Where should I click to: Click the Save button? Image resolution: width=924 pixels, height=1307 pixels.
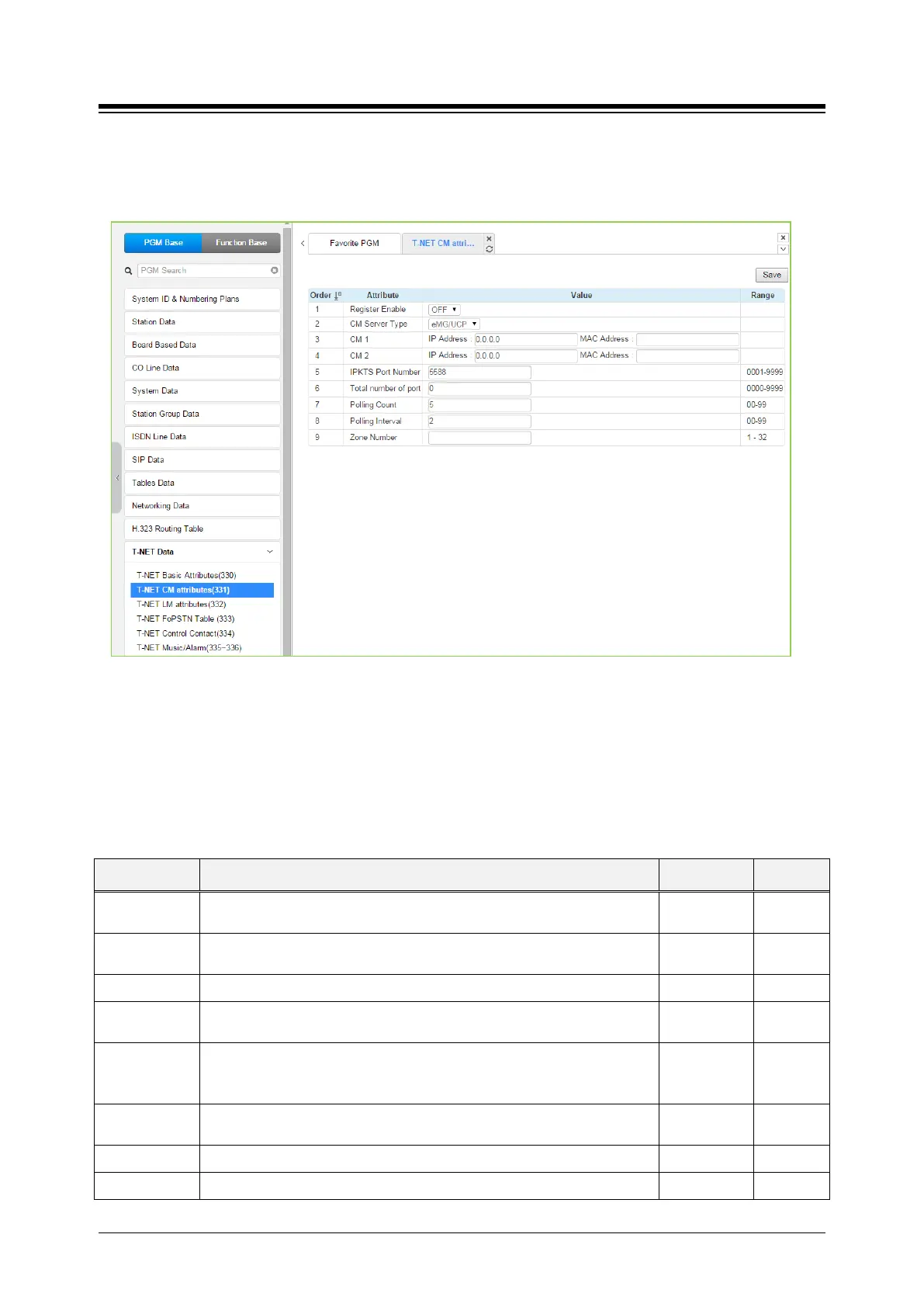point(772,275)
